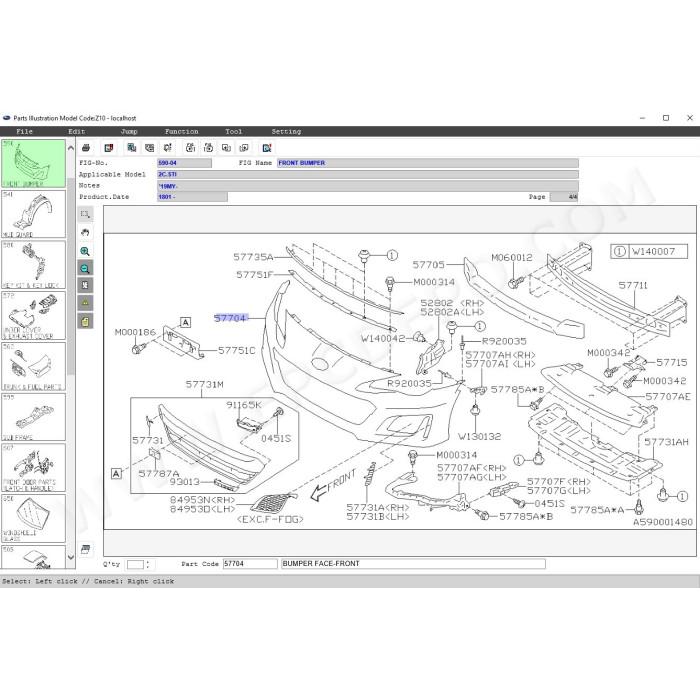Select part label 91165K
Image resolution: width=700 pixels, height=700 pixels.
click(244, 405)
